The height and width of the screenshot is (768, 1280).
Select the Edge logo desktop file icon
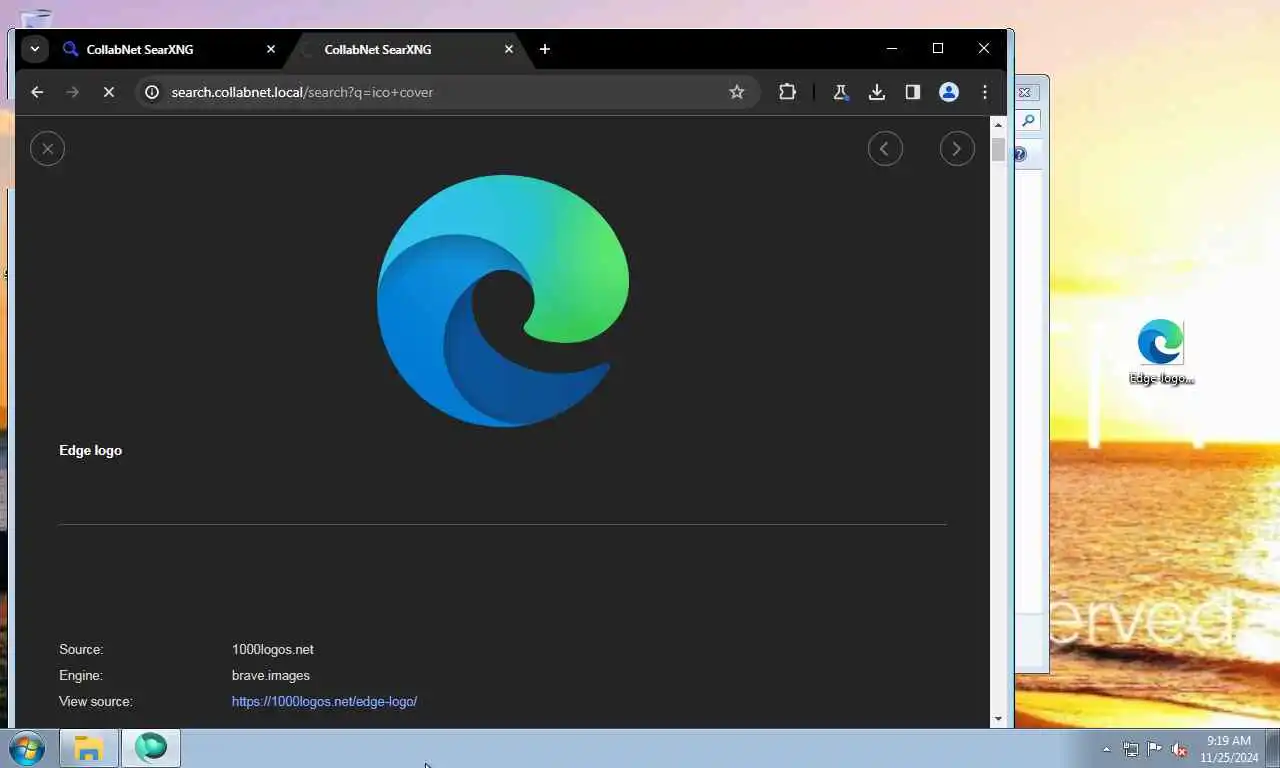tap(1161, 351)
